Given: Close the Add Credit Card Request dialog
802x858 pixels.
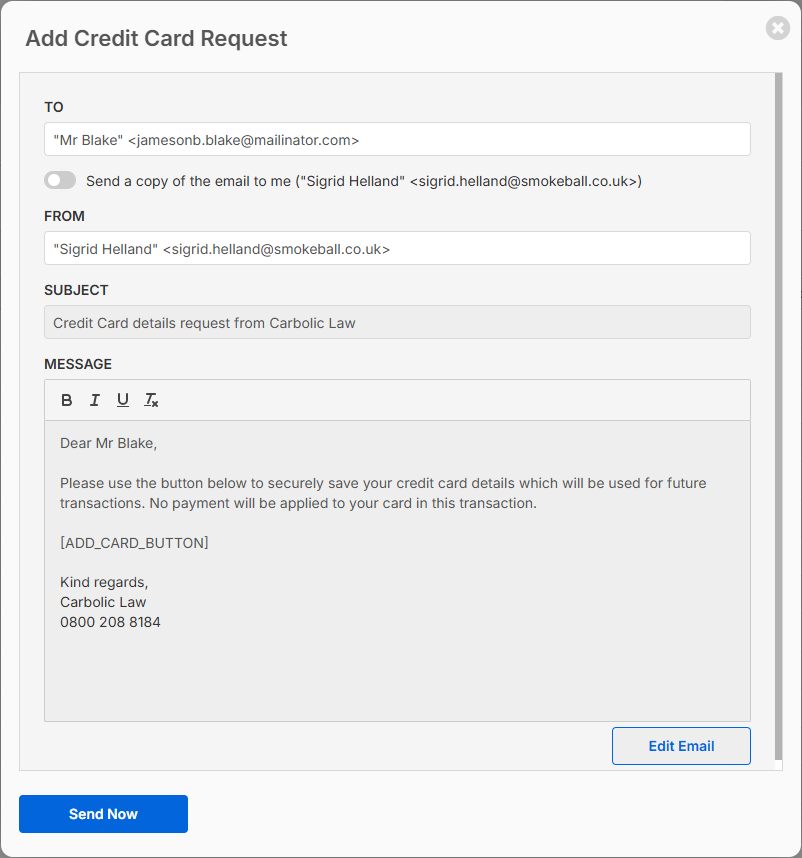Looking at the screenshot, I should pos(777,28).
